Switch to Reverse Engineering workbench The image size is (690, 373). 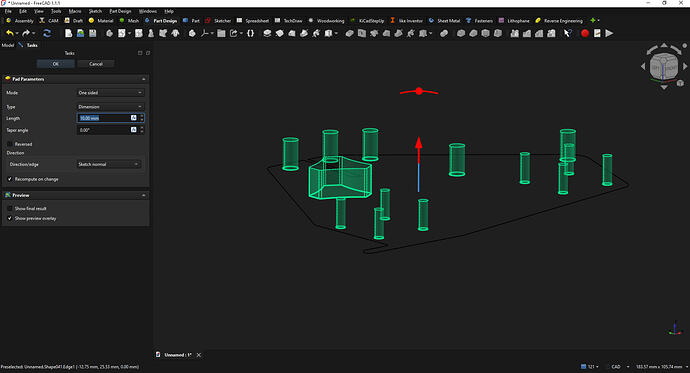coord(559,21)
